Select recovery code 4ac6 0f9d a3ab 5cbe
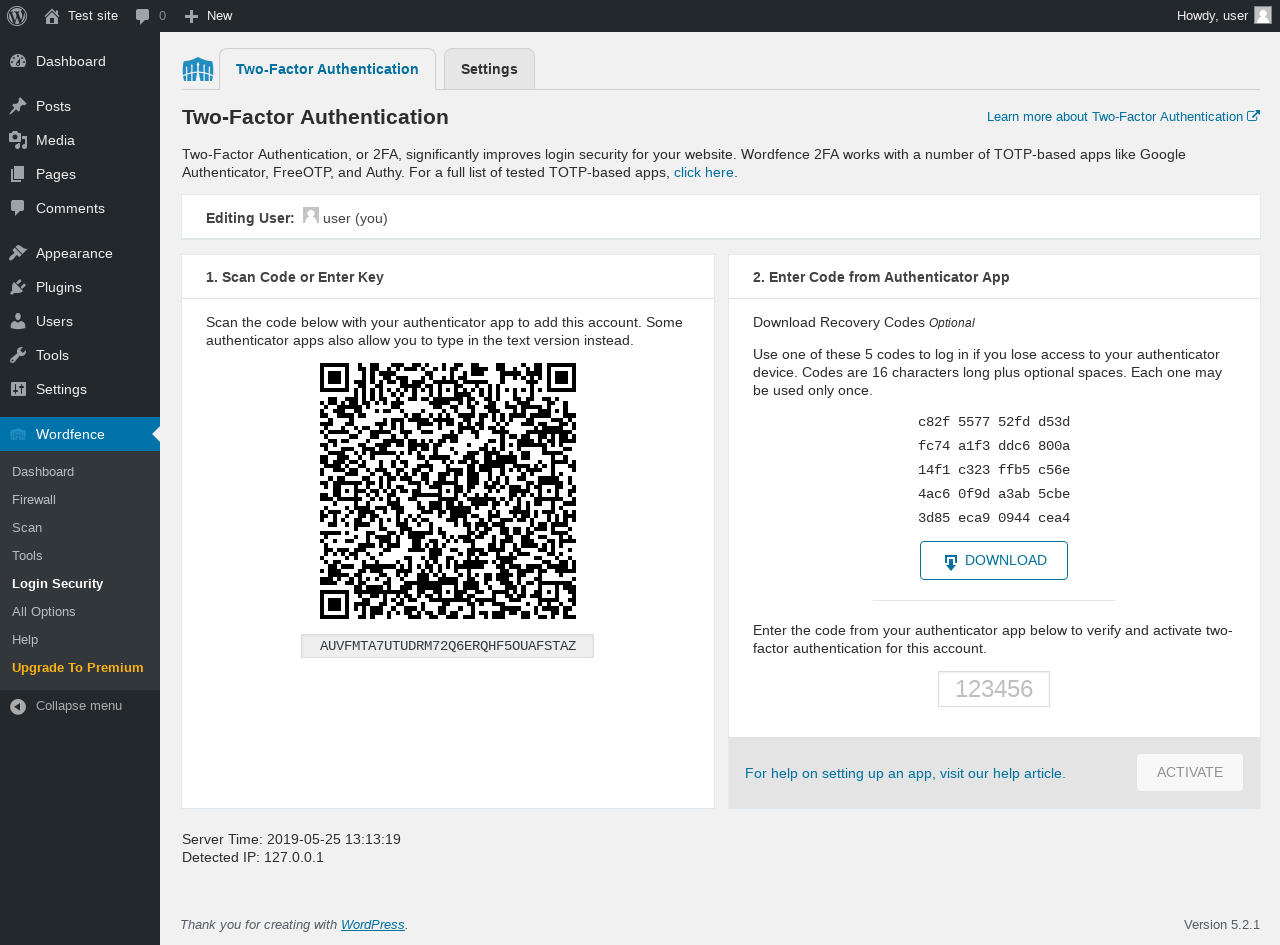Viewport: 1280px width, 945px height. pyautogui.click(x=994, y=494)
